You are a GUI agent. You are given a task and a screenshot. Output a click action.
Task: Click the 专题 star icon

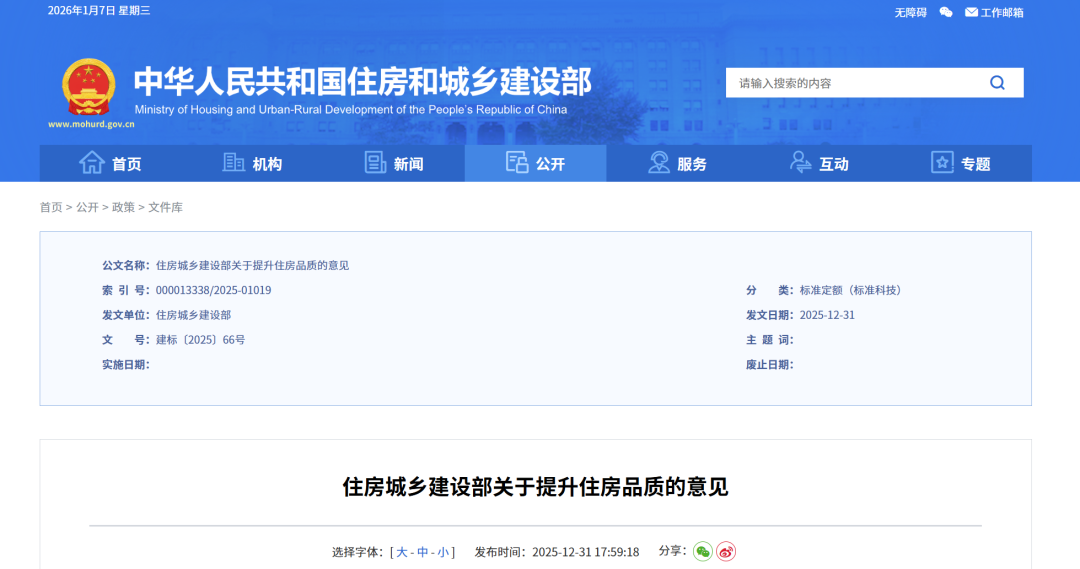click(x=942, y=163)
